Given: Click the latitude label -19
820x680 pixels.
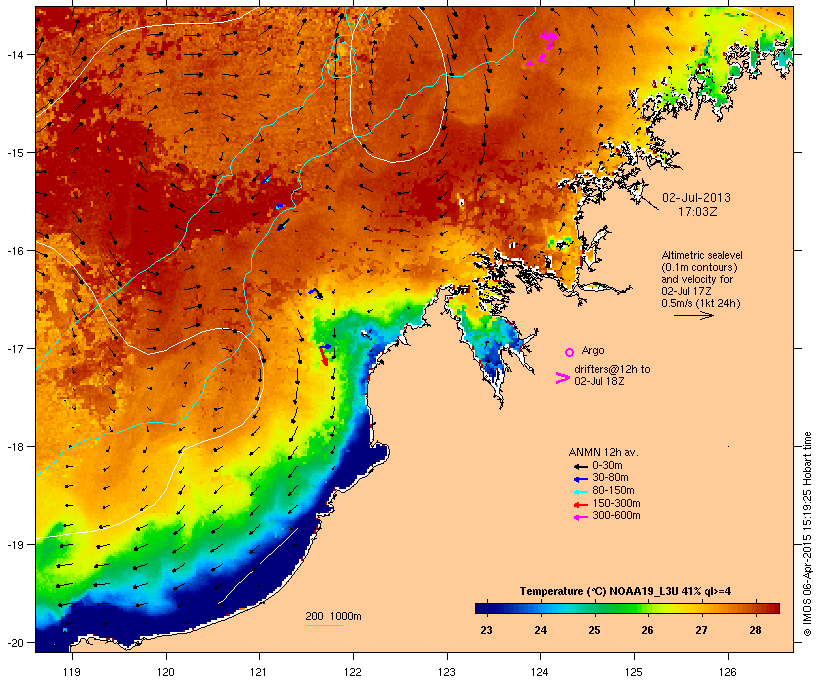Looking at the screenshot, I should [15, 545].
